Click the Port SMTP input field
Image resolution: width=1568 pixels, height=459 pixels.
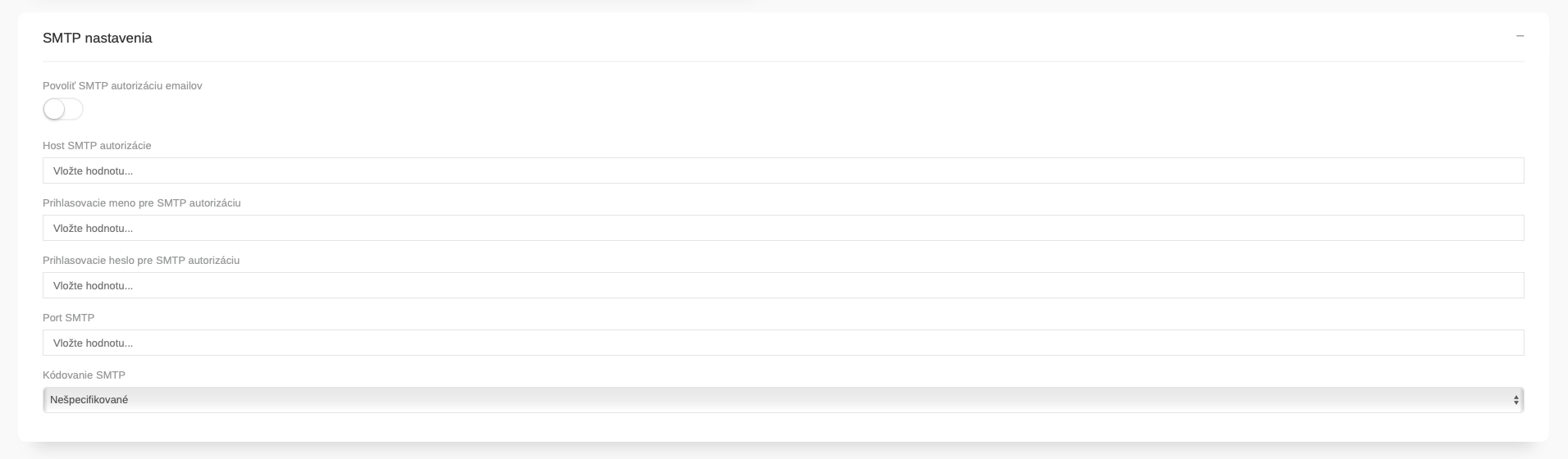(x=783, y=343)
